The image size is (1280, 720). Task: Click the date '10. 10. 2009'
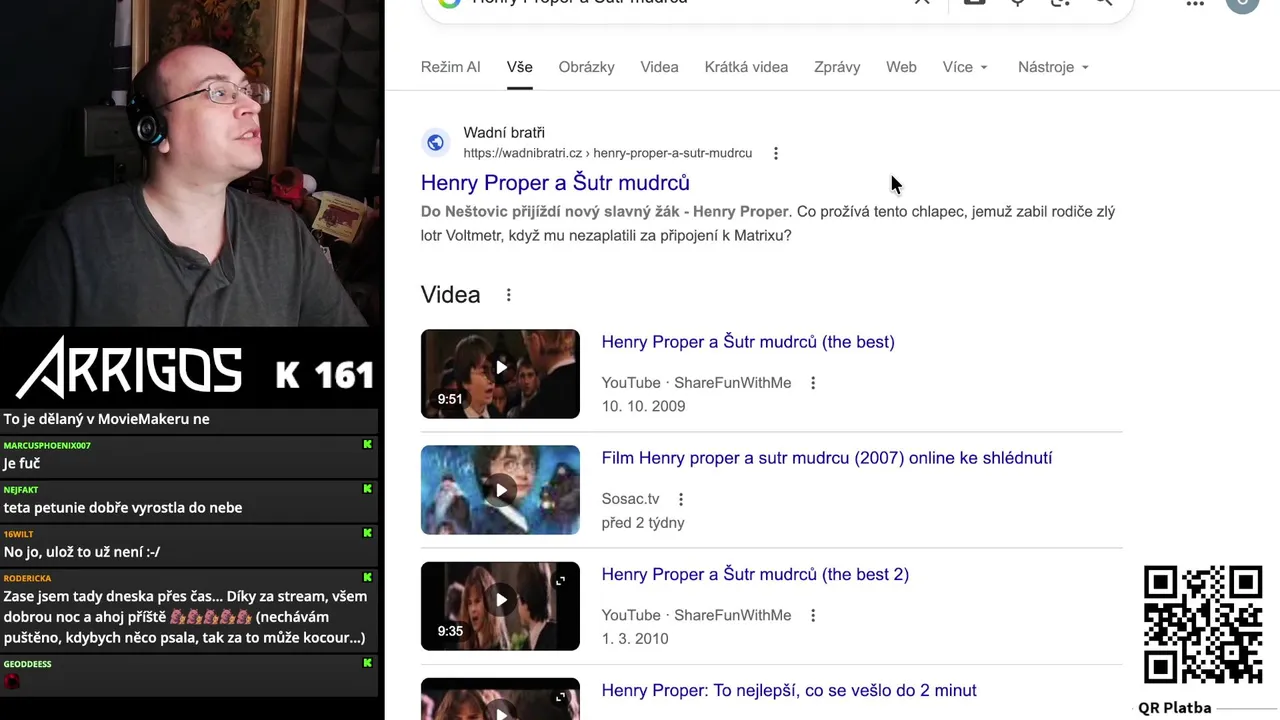(643, 406)
